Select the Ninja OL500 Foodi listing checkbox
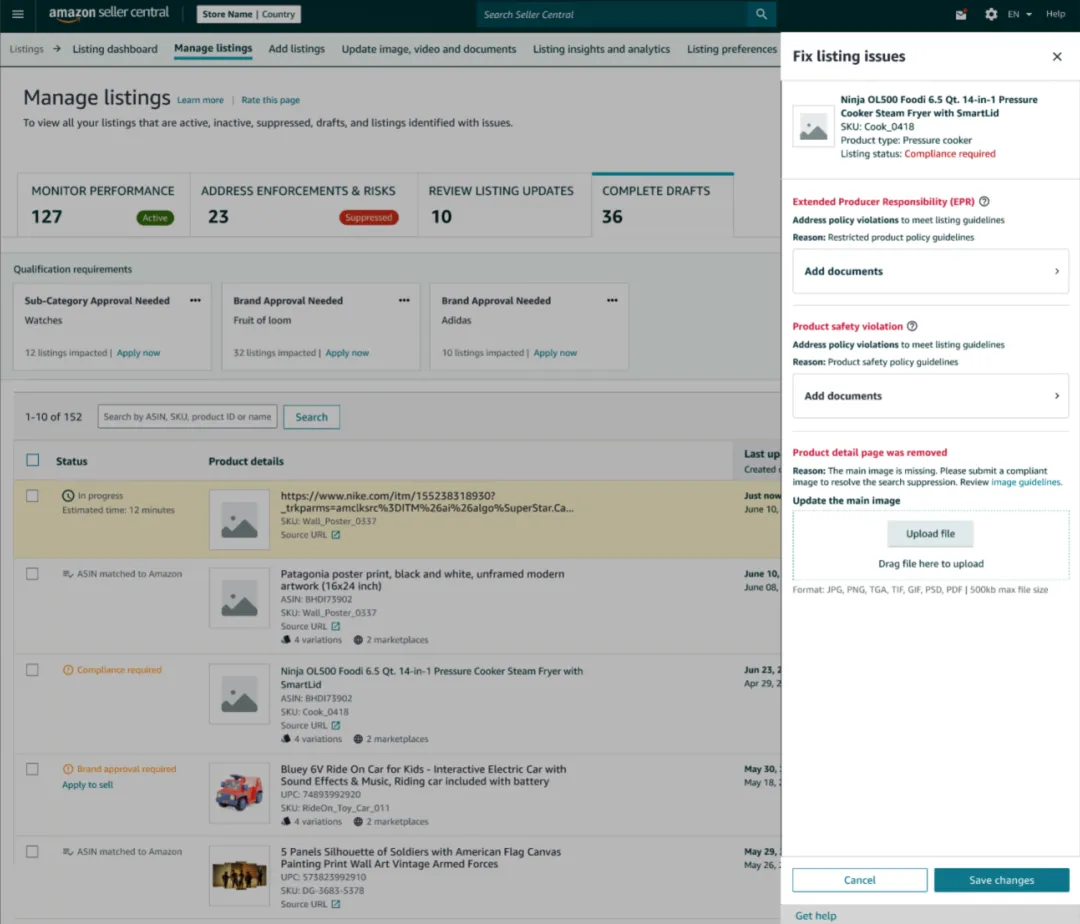 pyautogui.click(x=33, y=671)
